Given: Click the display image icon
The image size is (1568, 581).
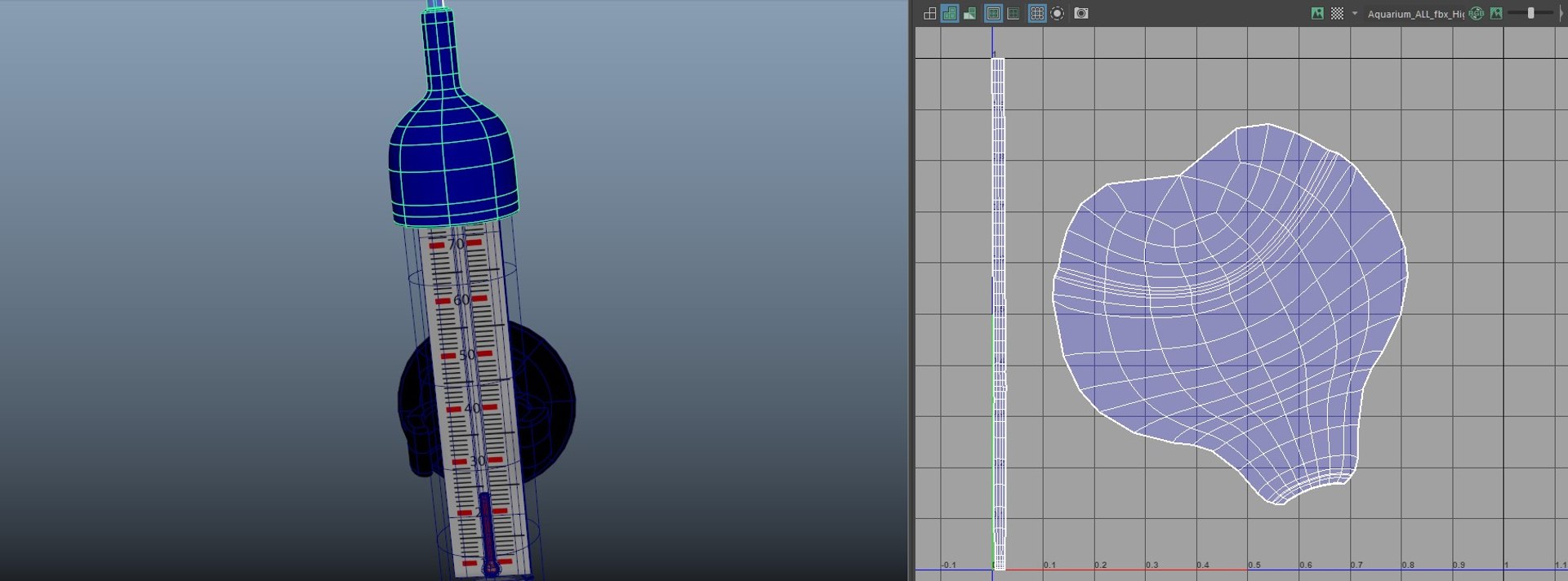Looking at the screenshot, I should (x=1317, y=13).
